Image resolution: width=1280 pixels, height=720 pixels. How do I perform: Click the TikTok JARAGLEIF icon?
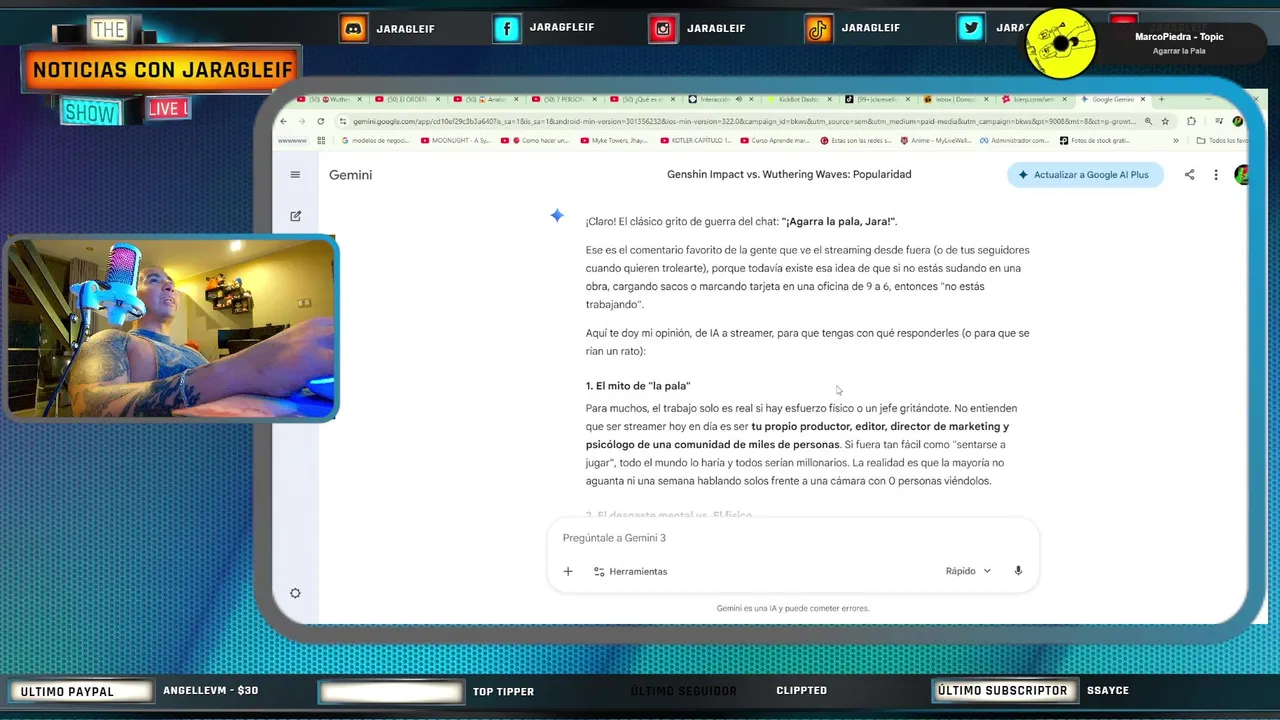tap(818, 29)
